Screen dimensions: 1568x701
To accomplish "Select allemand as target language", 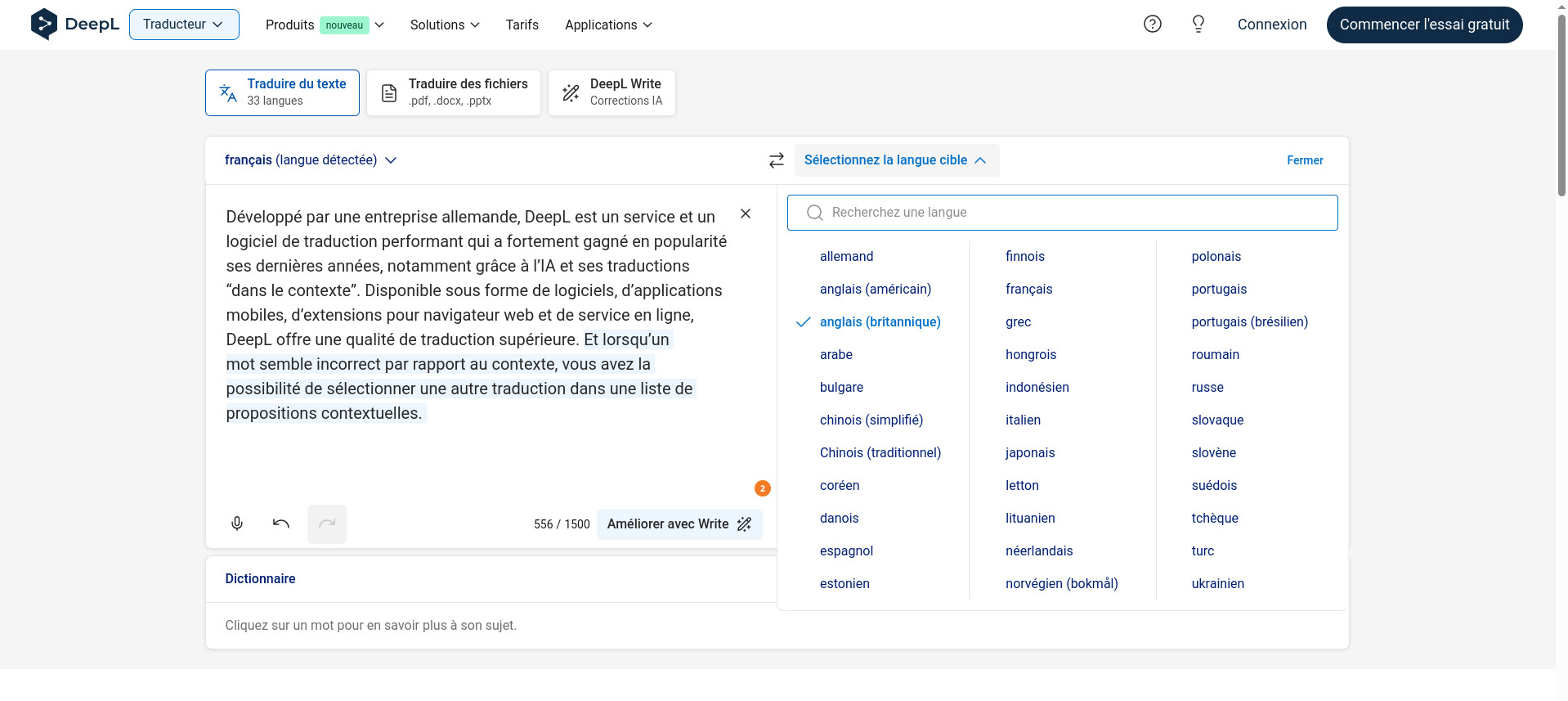I will 846,256.
